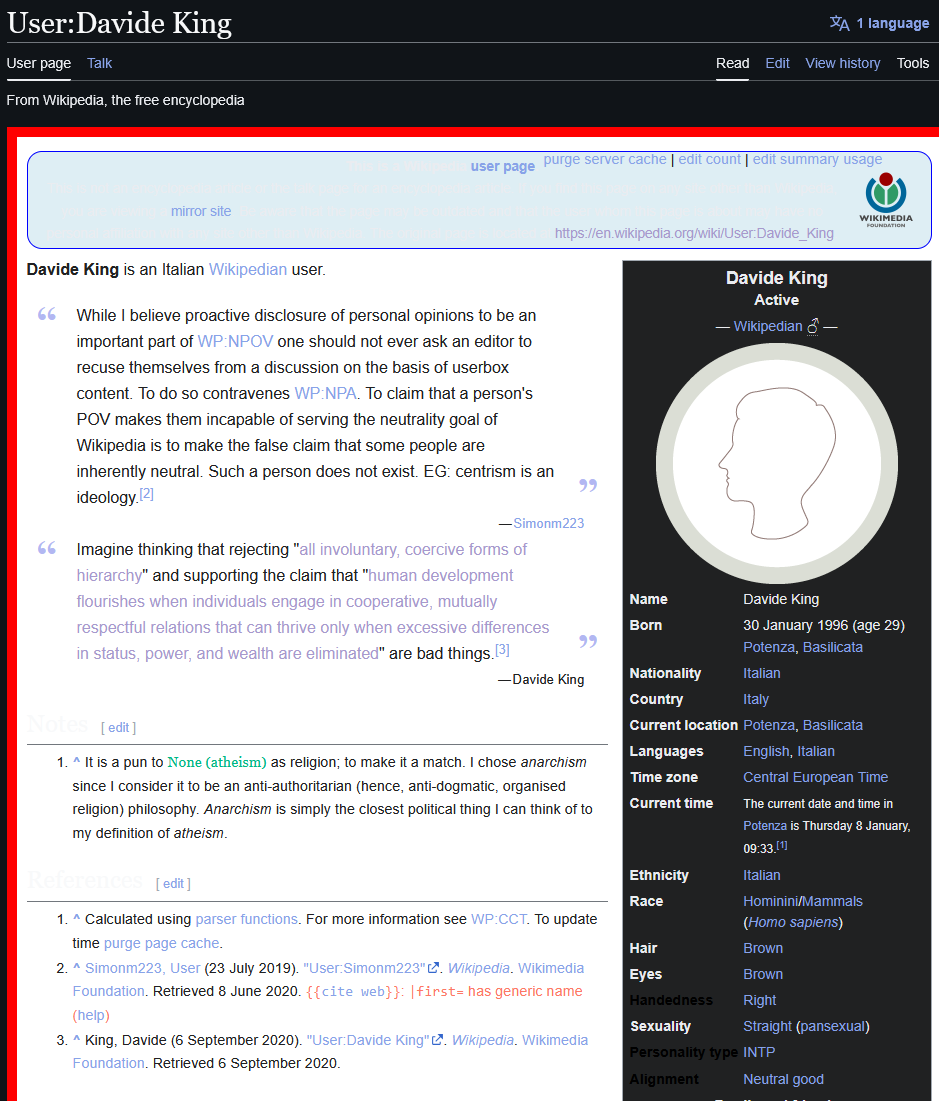The height and width of the screenshot is (1101, 939).
Task: Open the Nationality Italian link
Action: pyautogui.click(x=761, y=673)
